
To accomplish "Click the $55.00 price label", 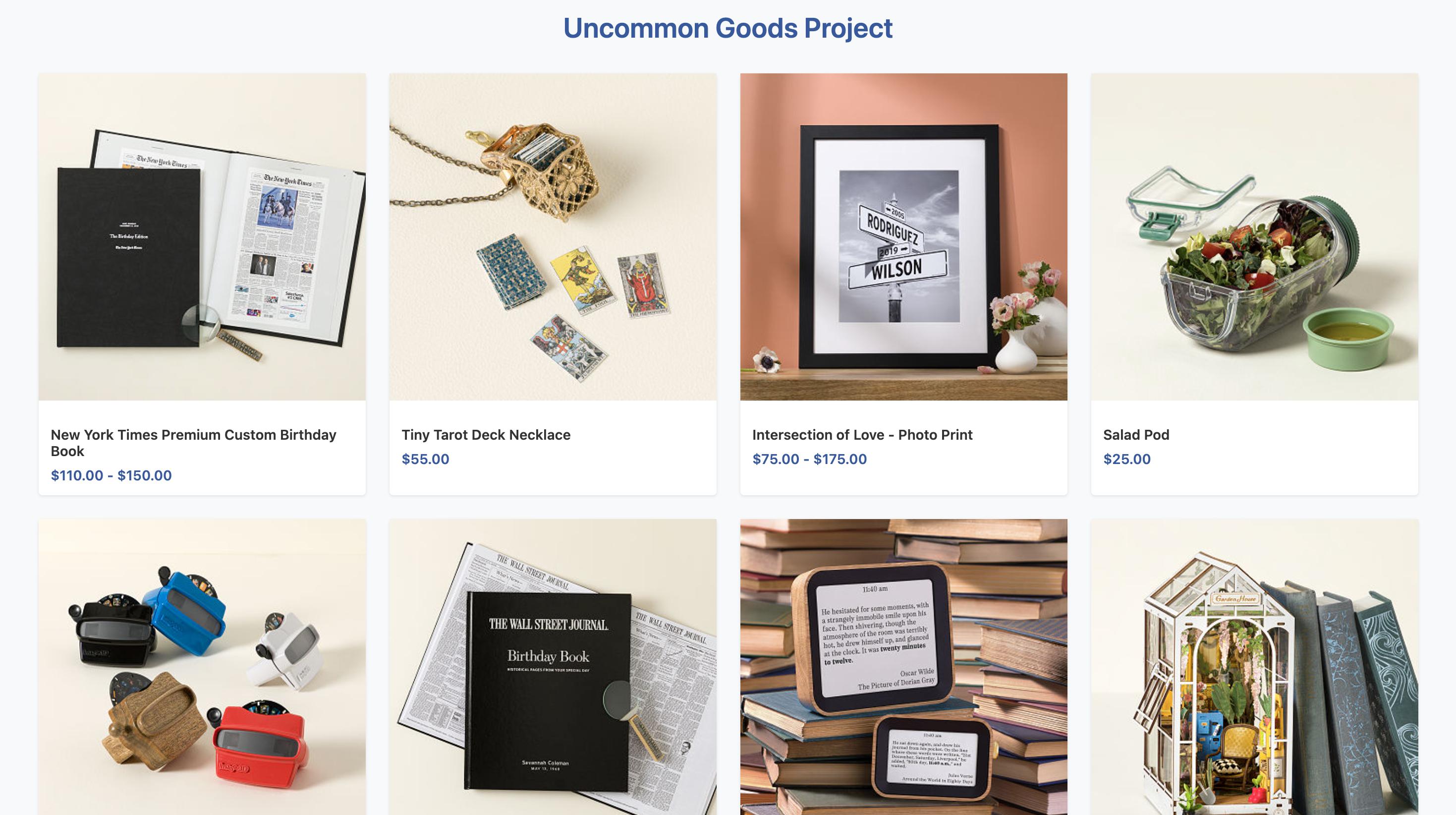I will tap(425, 459).
